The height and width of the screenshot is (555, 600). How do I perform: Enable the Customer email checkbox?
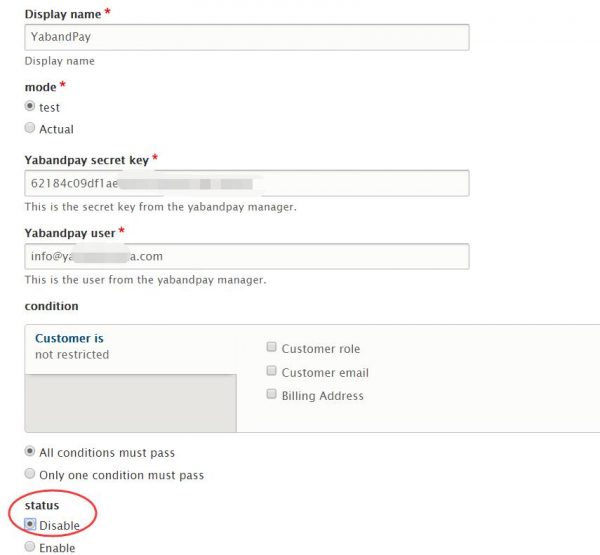271,372
